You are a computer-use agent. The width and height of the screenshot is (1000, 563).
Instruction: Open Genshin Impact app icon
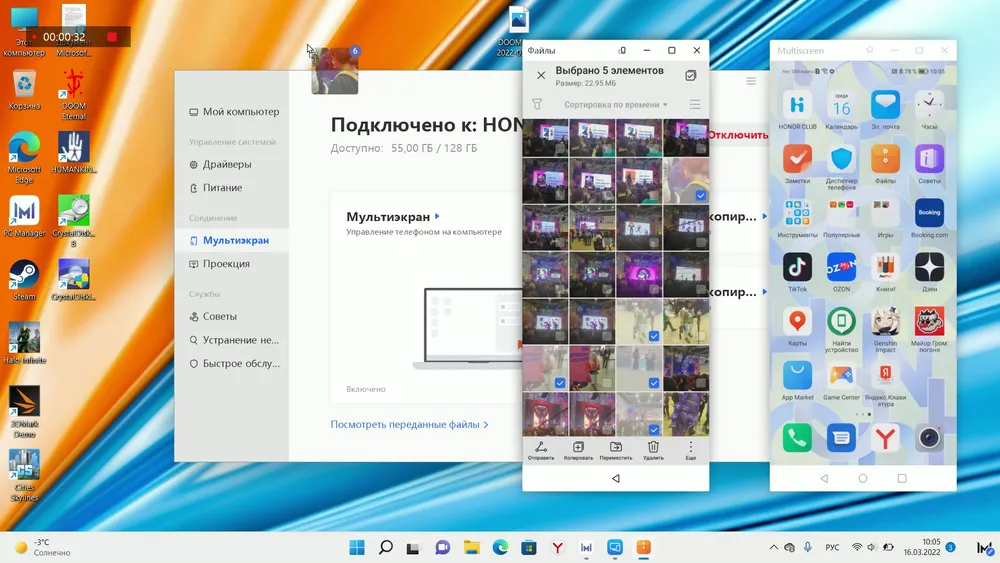tap(885, 321)
